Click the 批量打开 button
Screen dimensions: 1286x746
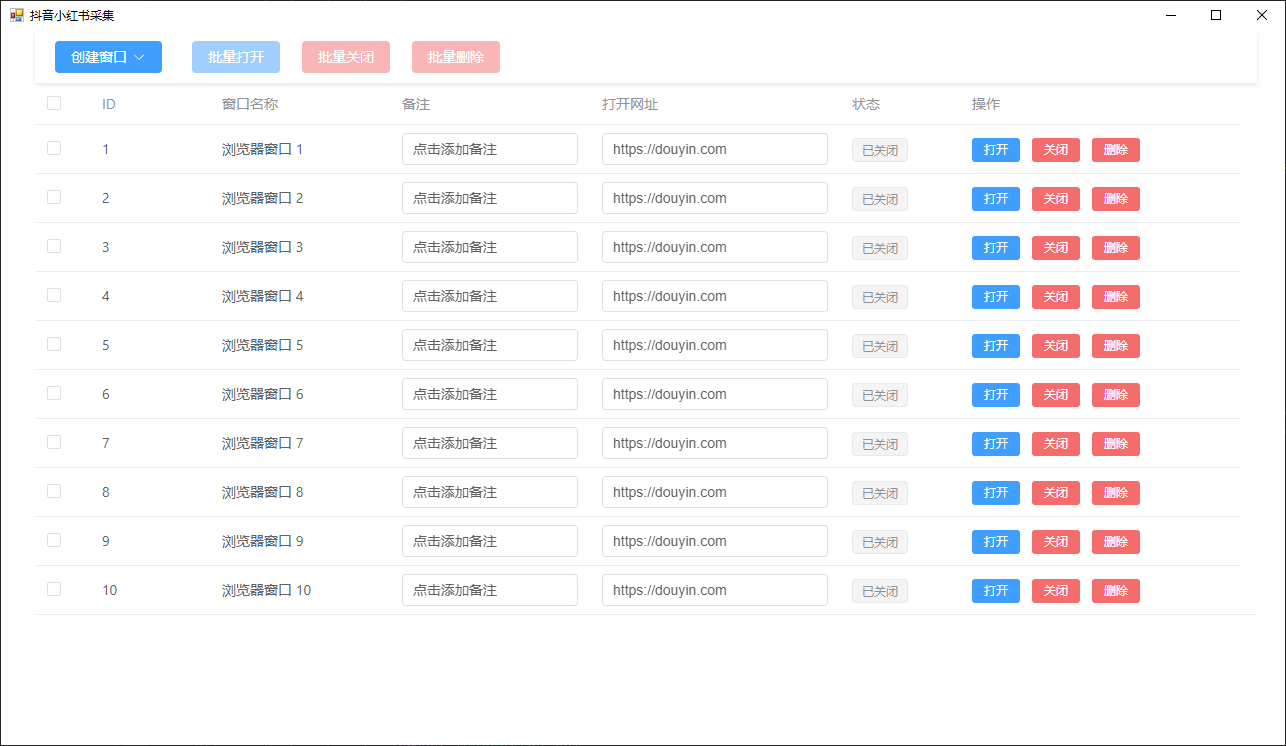(x=236, y=57)
